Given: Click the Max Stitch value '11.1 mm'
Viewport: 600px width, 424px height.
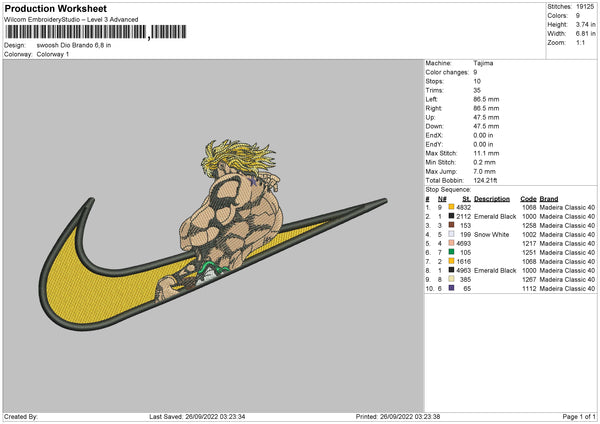Looking at the screenshot, I should pos(486,153).
